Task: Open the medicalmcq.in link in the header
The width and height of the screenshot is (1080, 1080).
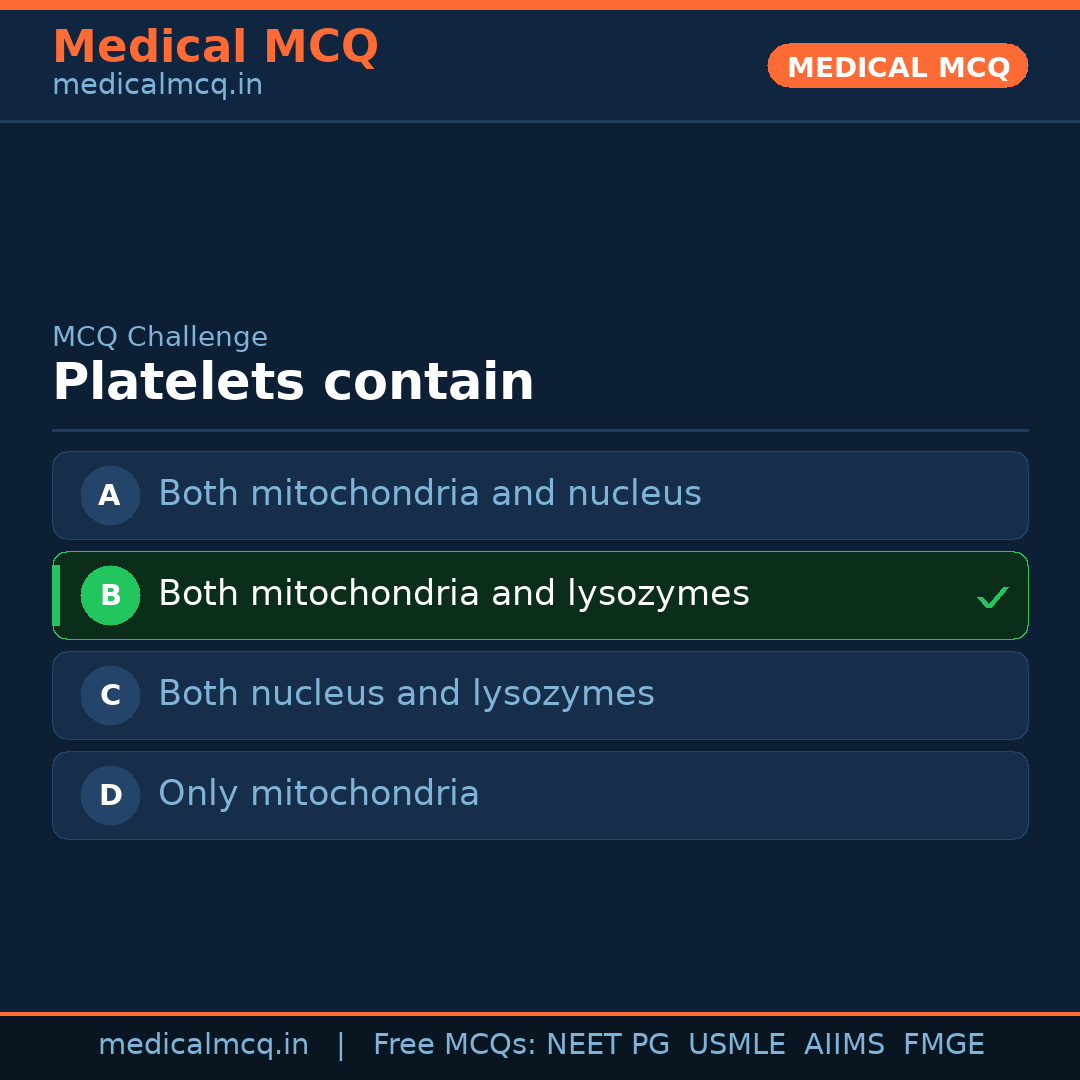Action: point(157,85)
